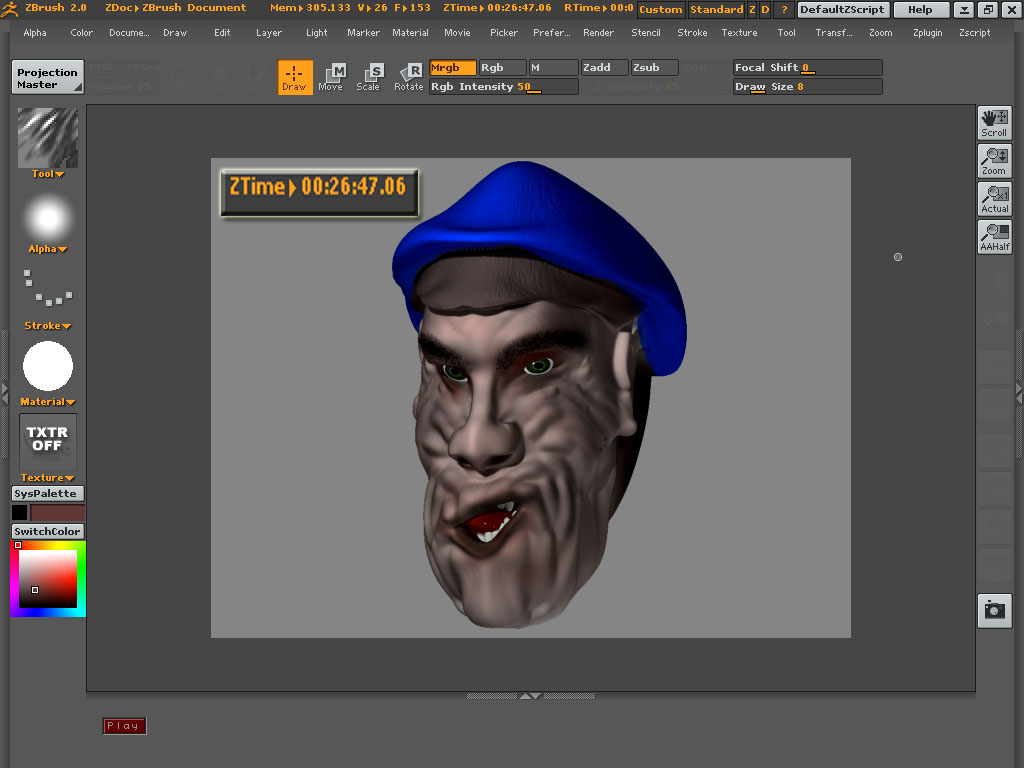Click the DefaultZScript button

[843, 9]
